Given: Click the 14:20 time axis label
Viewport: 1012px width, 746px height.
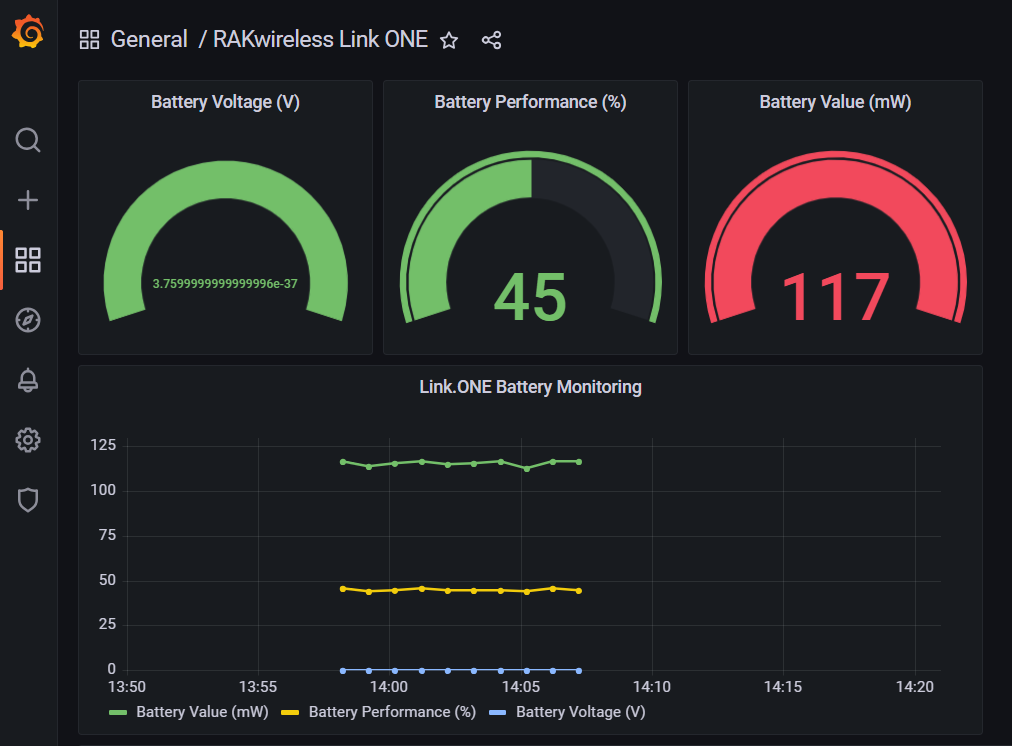Looking at the screenshot, I should 915,687.
